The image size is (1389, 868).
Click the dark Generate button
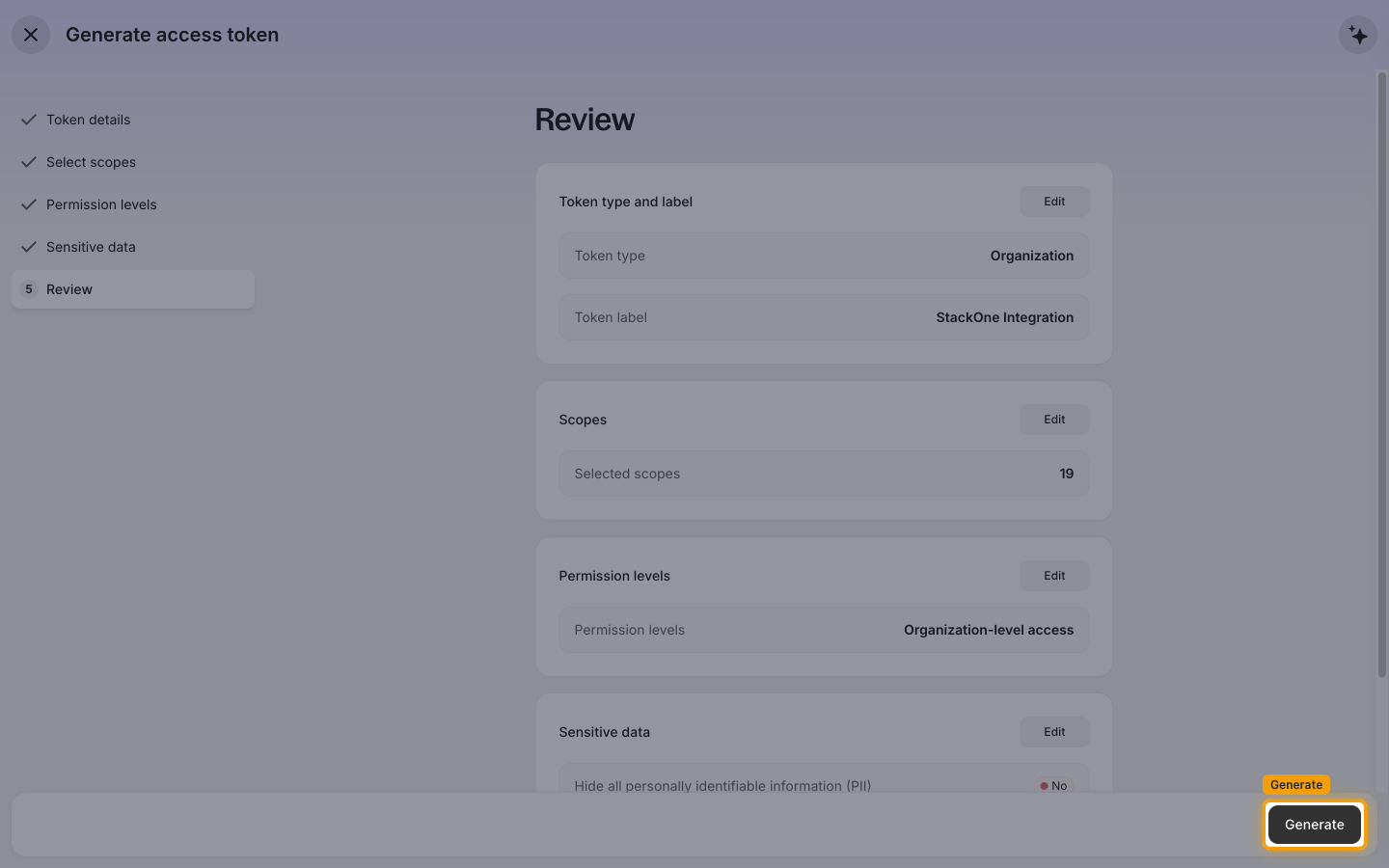click(x=1315, y=825)
